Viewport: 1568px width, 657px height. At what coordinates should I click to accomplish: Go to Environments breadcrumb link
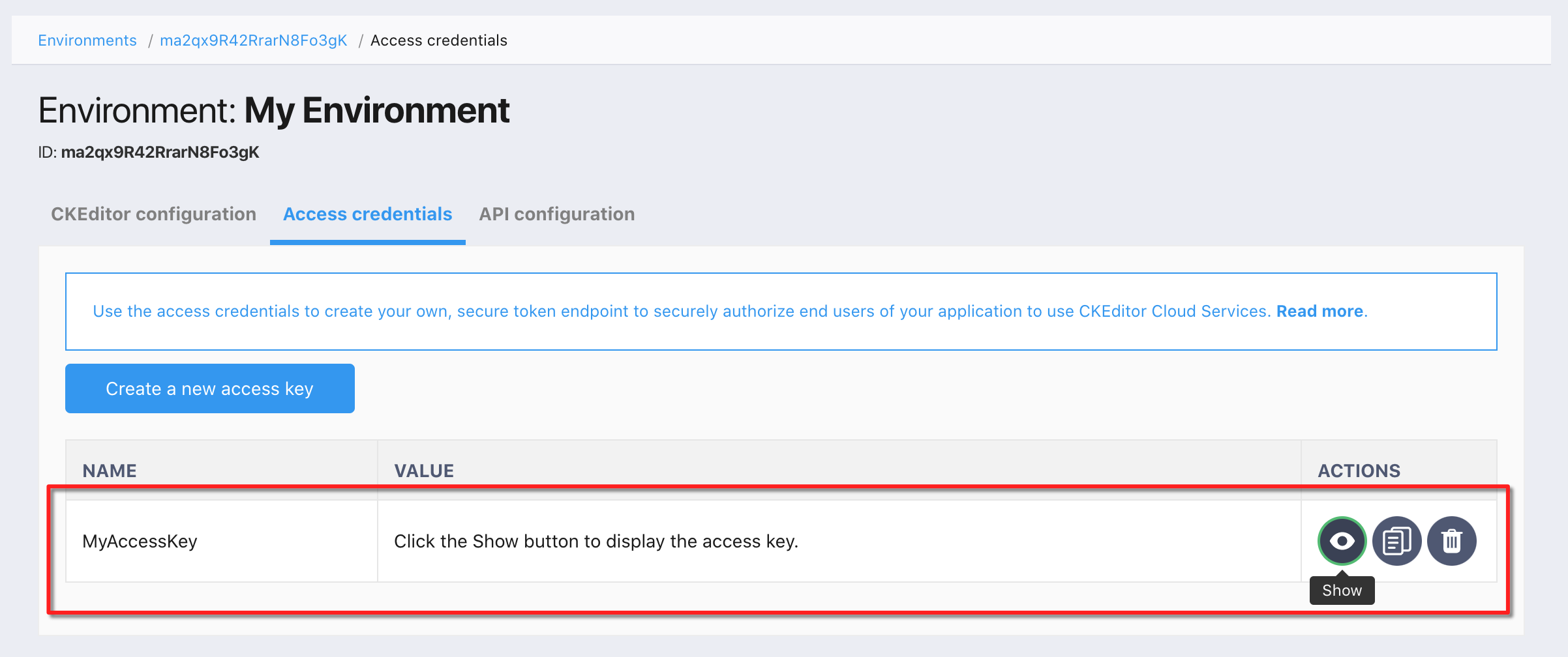coord(87,40)
